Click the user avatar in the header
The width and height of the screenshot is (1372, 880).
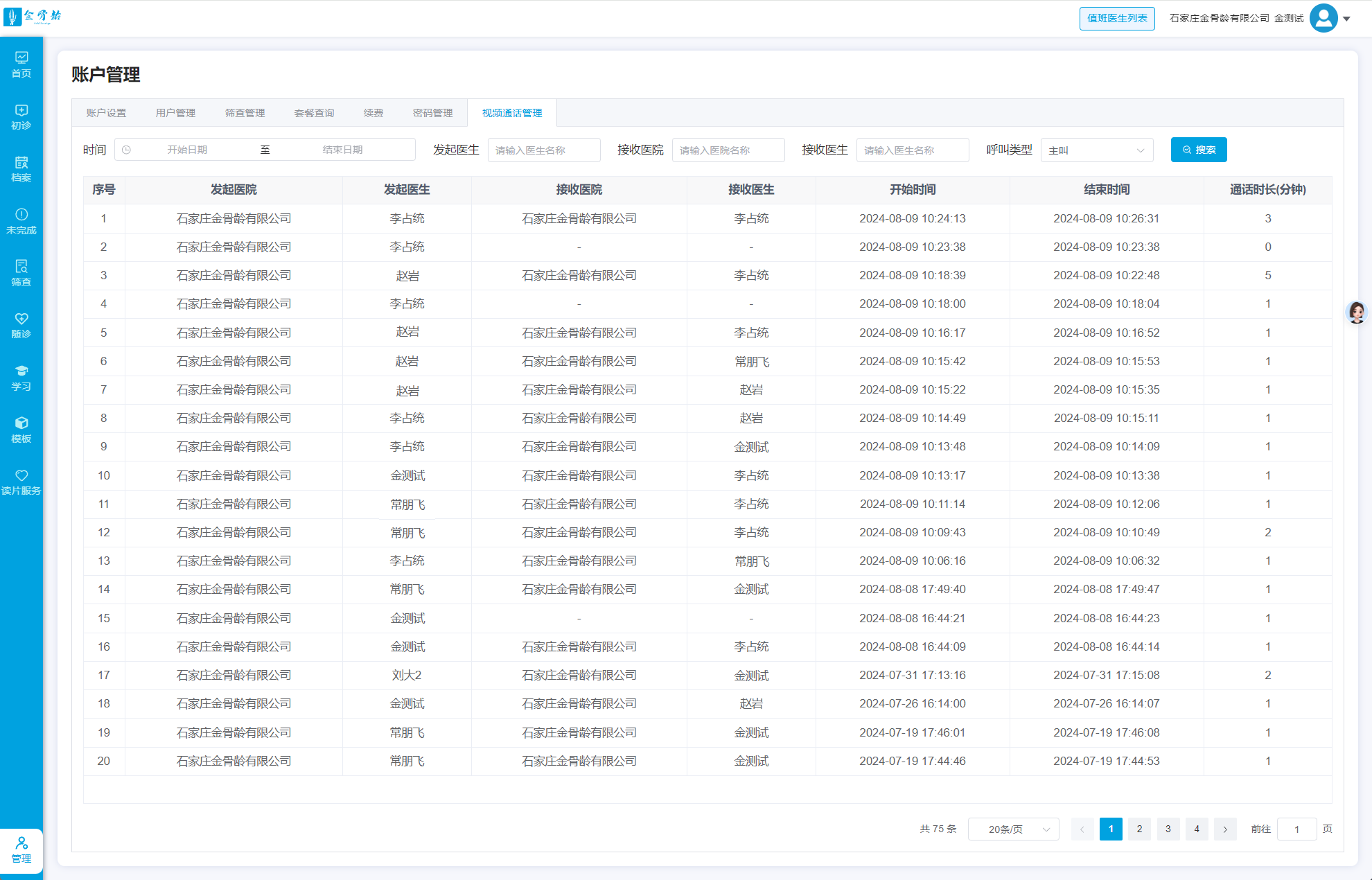[1323, 18]
